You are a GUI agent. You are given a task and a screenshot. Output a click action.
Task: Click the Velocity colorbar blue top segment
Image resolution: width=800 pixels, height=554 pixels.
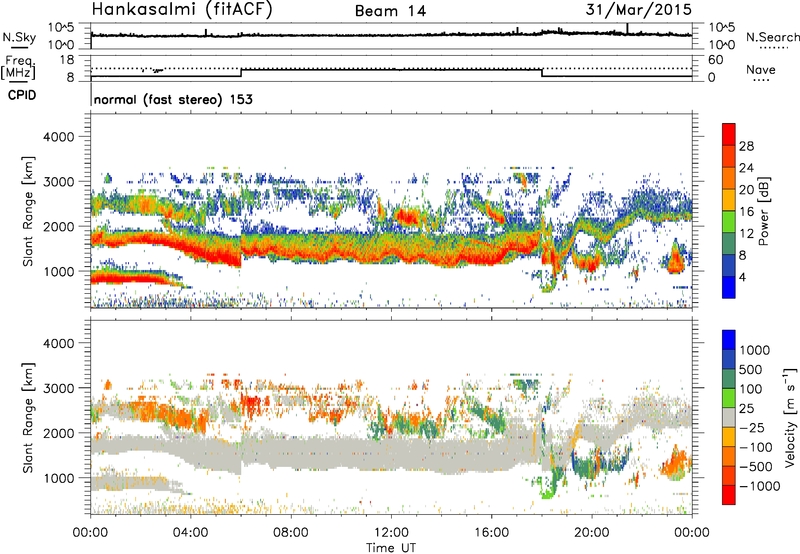[x=729, y=340]
